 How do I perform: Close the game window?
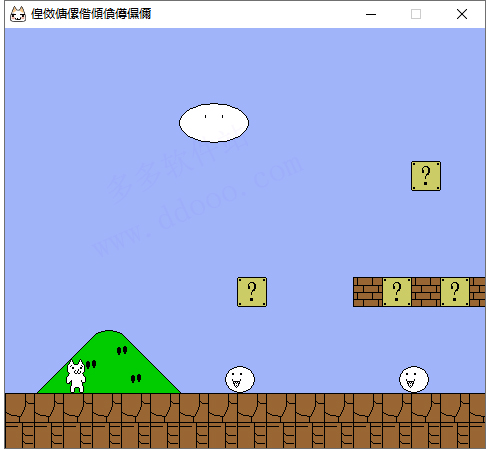[462, 14]
